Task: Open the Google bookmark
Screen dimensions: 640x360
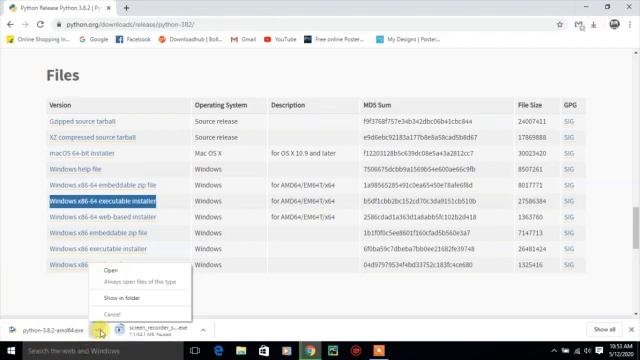Action: (x=94, y=39)
